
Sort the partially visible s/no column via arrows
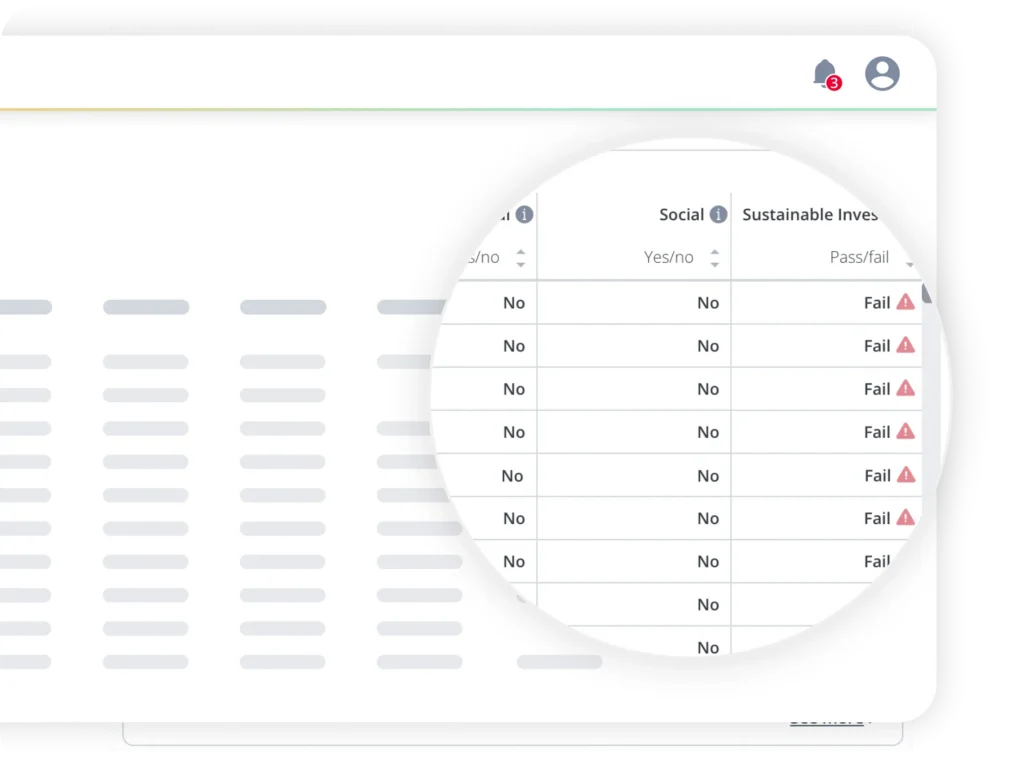click(x=520, y=258)
